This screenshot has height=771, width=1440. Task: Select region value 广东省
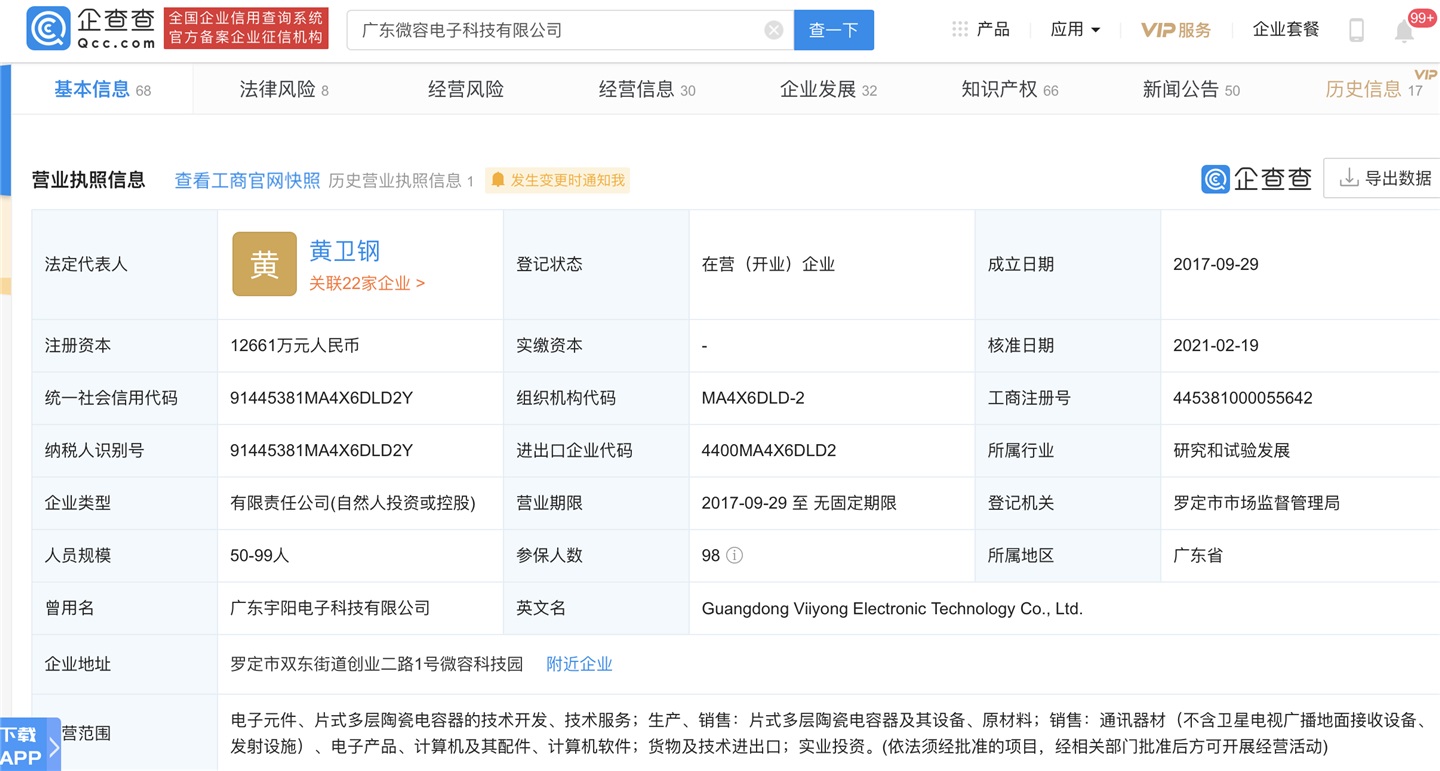coord(1198,555)
